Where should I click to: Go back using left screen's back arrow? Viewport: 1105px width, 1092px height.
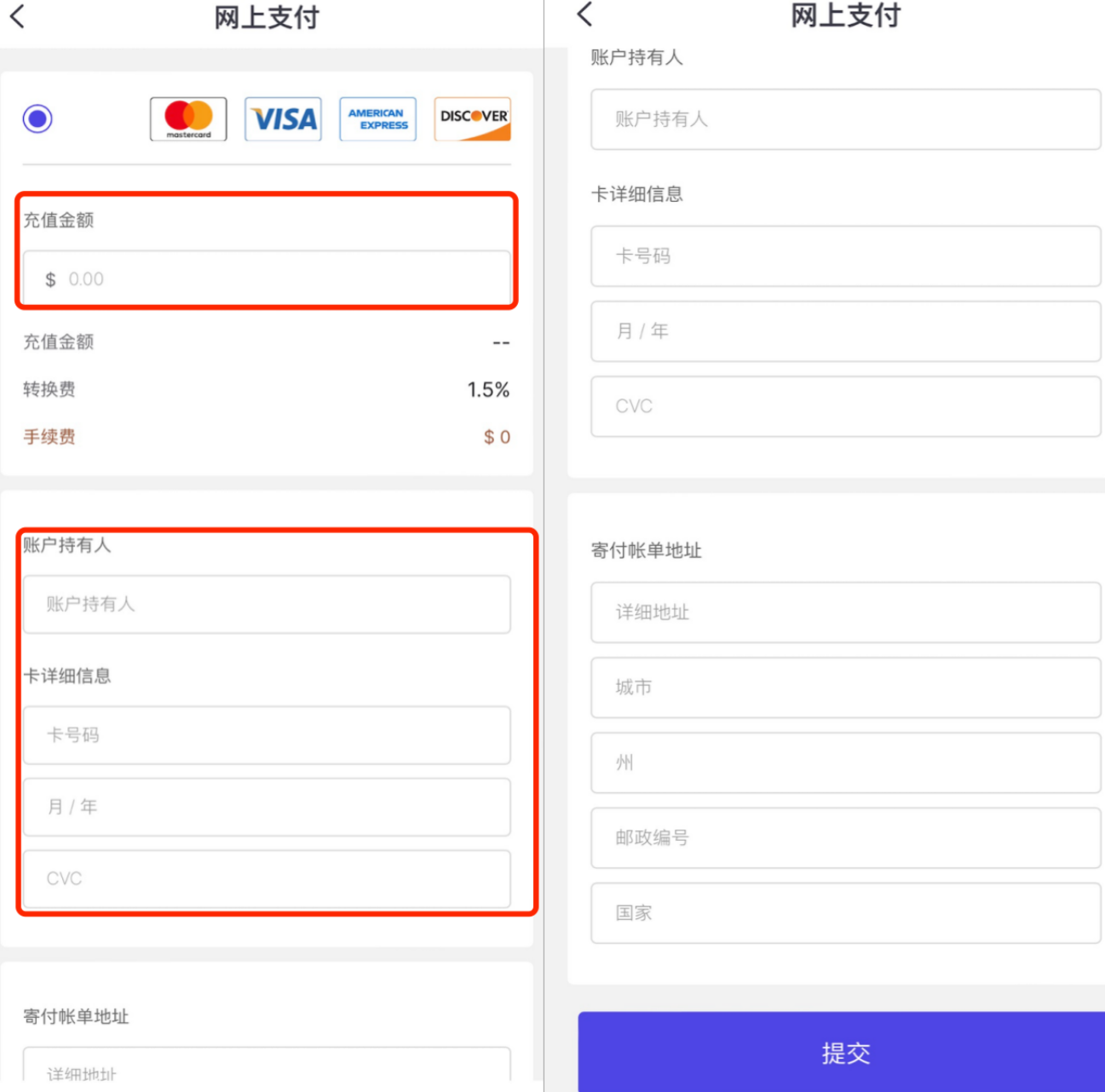pyautogui.click(x=18, y=16)
